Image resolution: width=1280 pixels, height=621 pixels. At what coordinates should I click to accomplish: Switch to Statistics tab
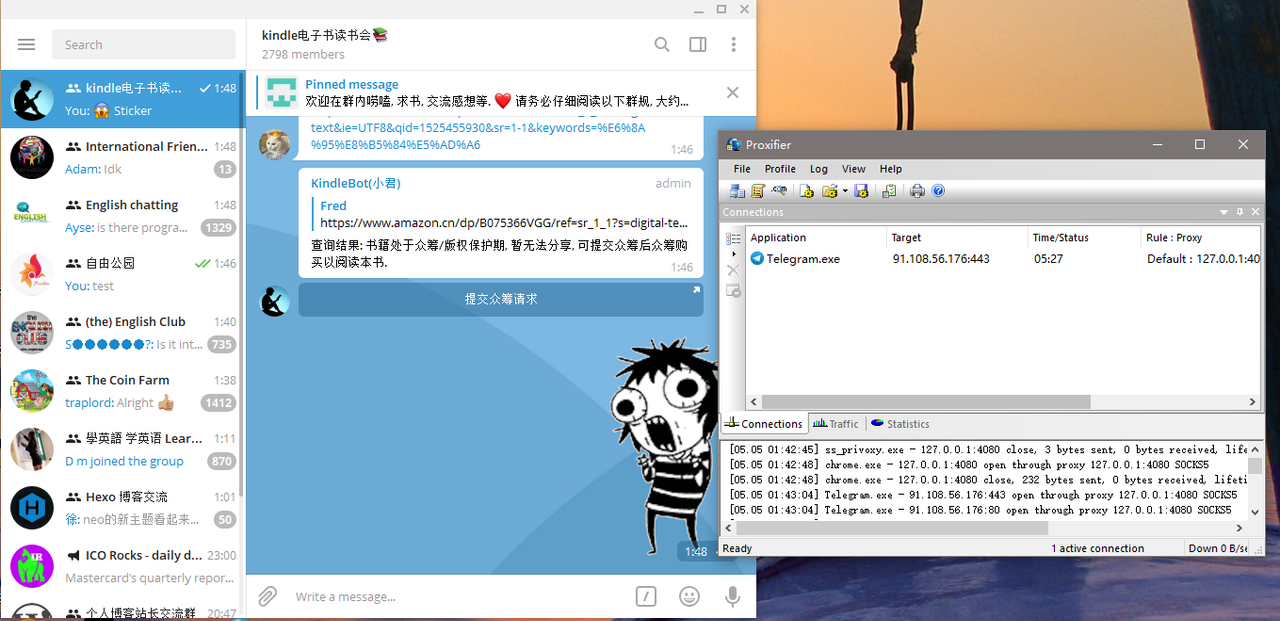(x=900, y=424)
